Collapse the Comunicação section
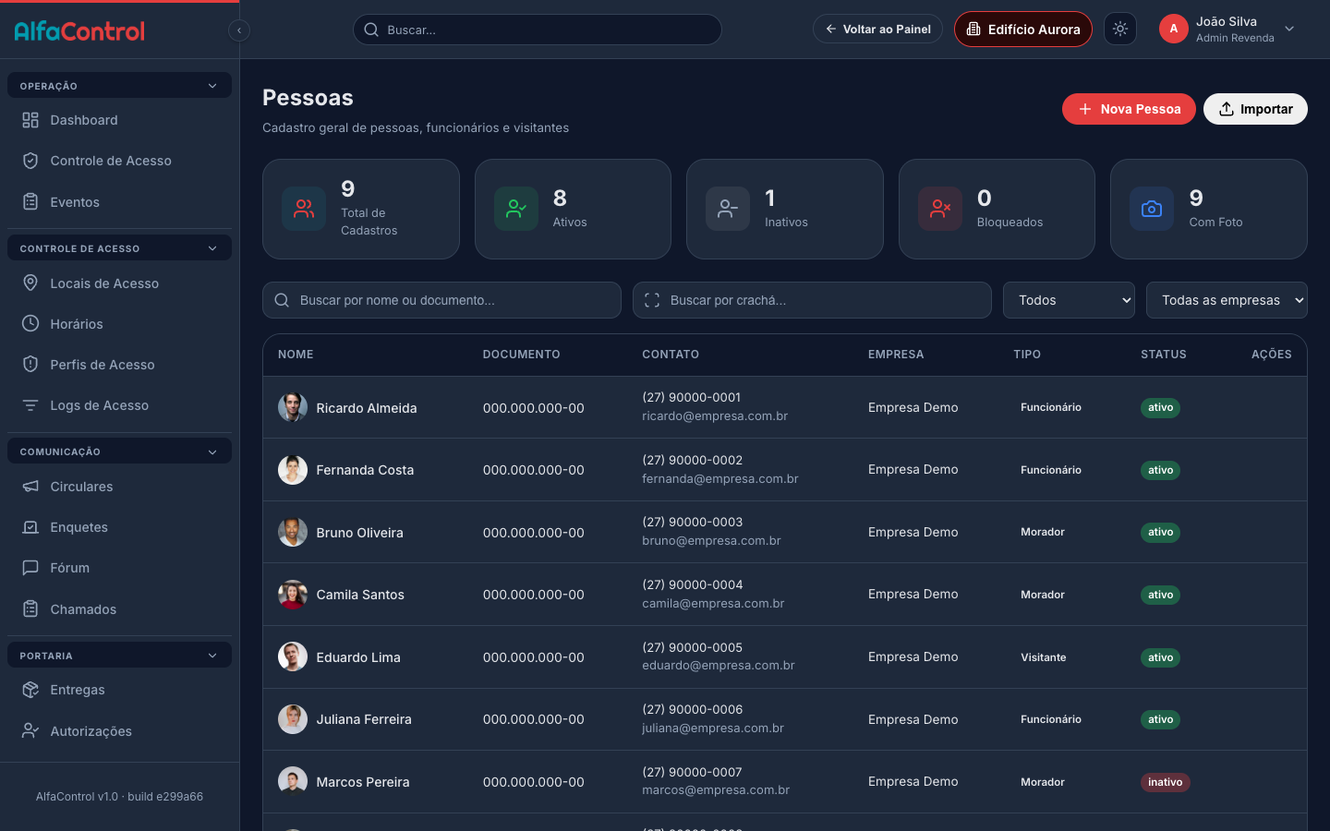 (x=119, y=452)
